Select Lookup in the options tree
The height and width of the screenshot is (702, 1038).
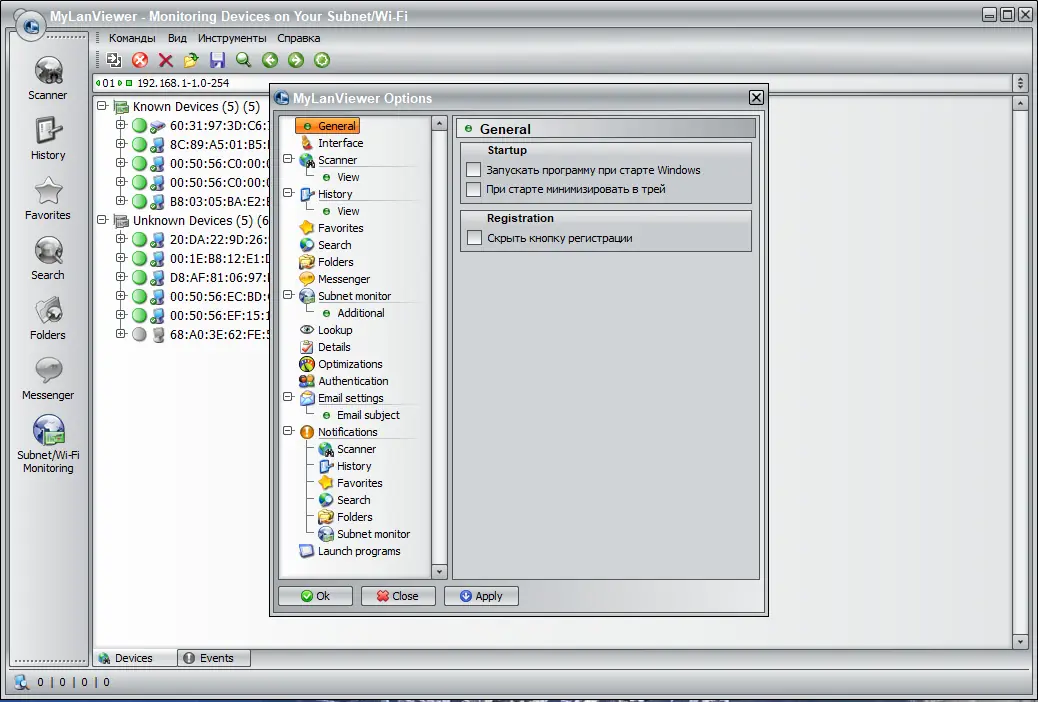coord(335,330)
